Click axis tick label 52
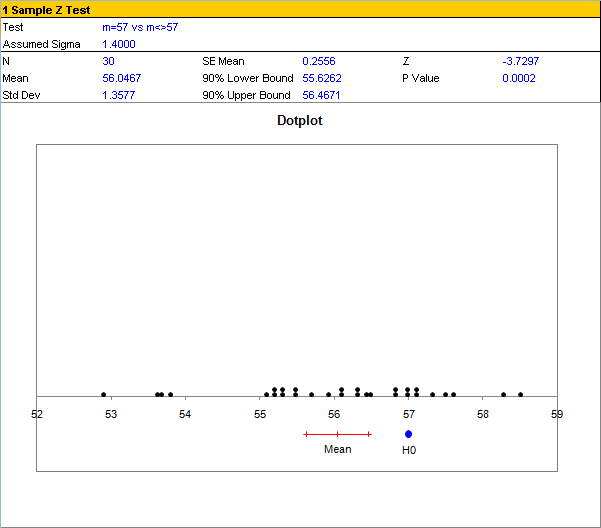601x528 pixels. coord(37,414)
